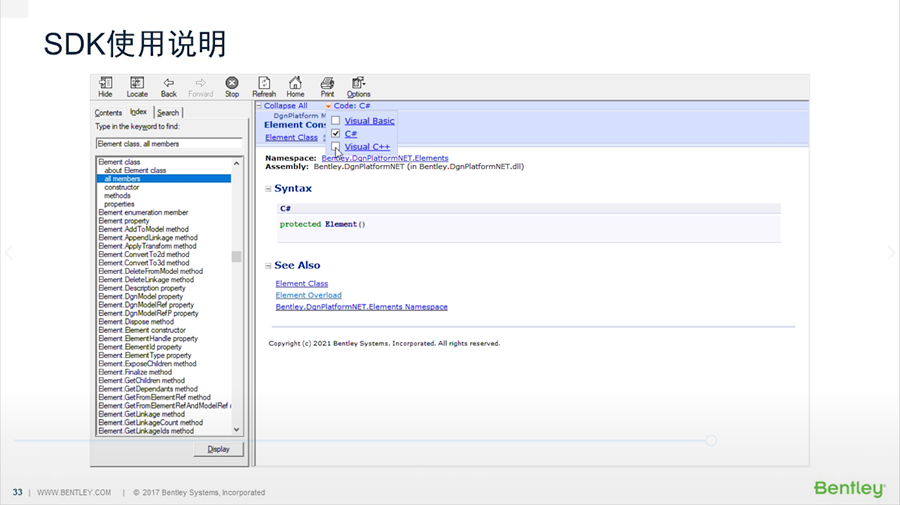Select 'Element.ApplyTransform method' entry
The width and height of the screenshot is (900, 505).
coord(147,246)
